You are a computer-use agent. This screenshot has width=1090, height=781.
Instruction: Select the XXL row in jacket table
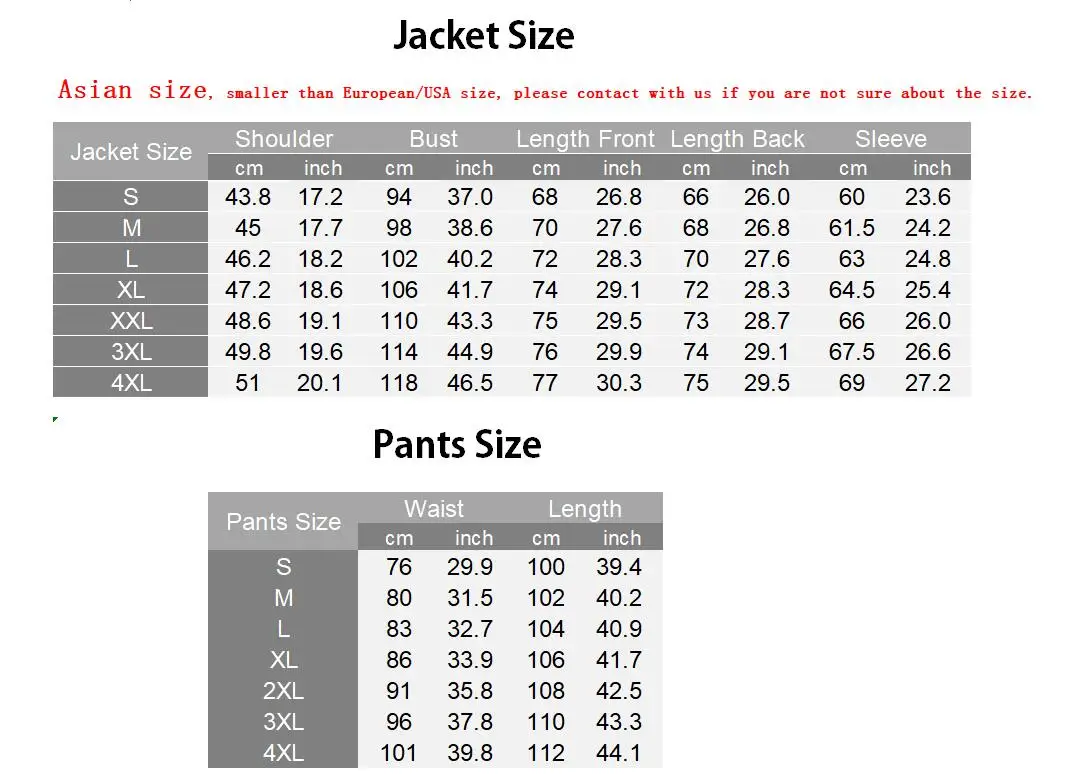click(512, 321)
